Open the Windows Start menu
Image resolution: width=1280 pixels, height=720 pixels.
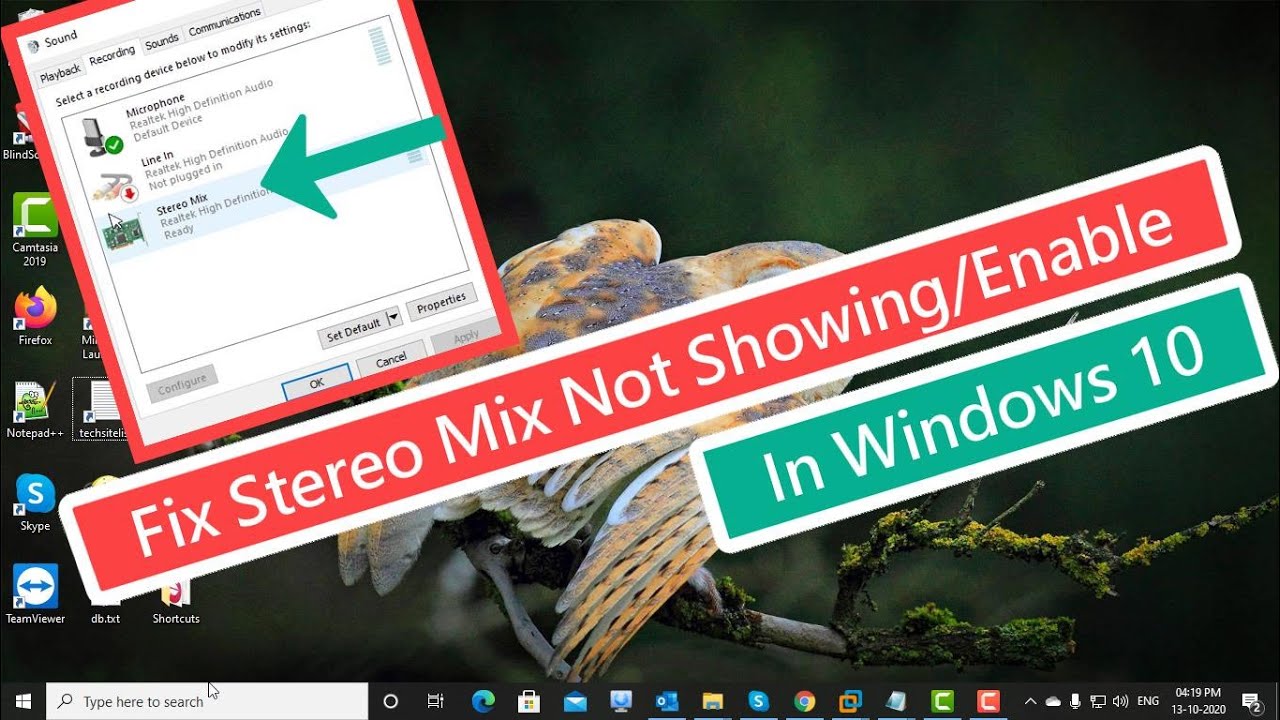click(x=22, y=701)
